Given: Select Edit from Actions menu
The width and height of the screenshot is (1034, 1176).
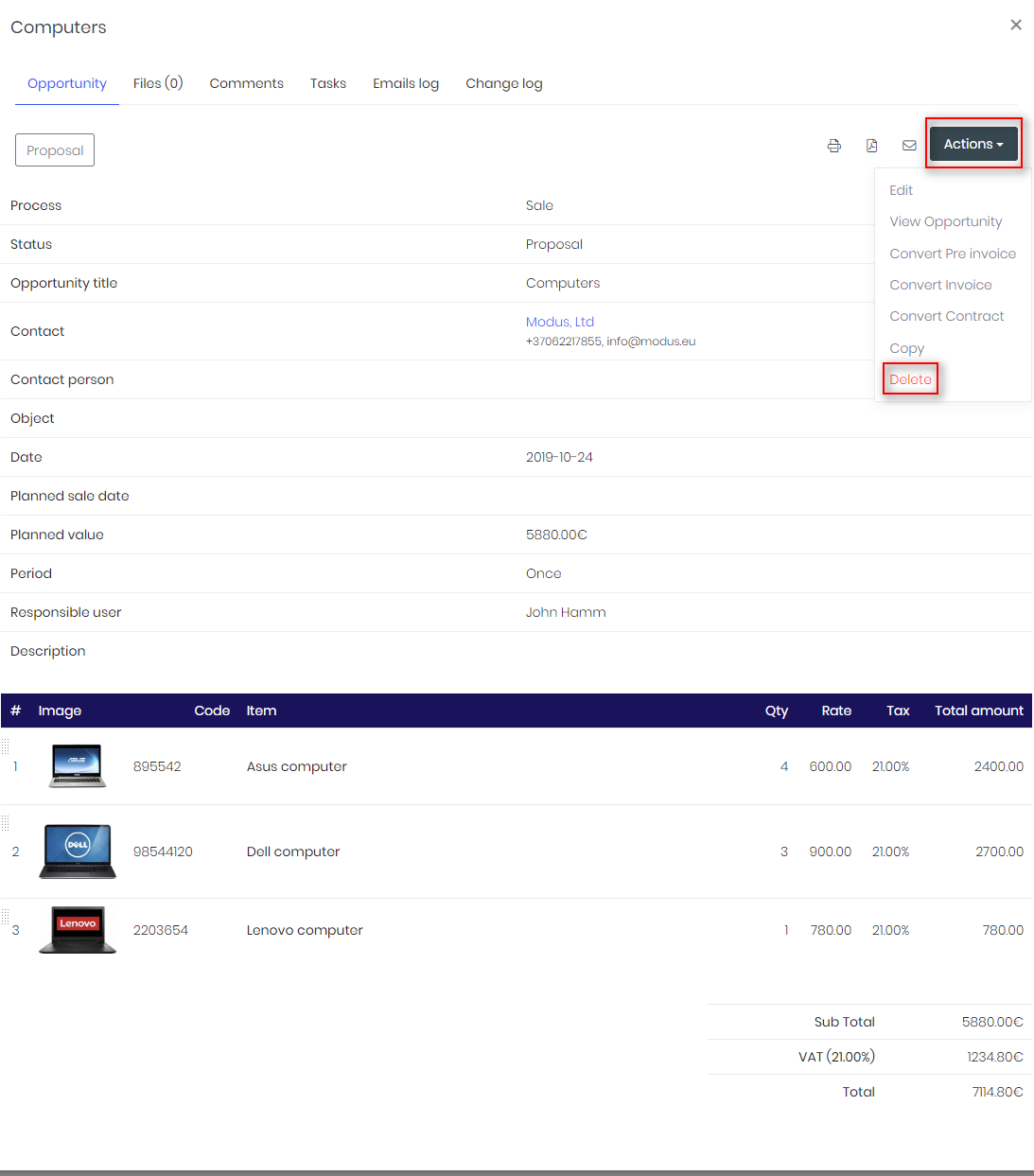Looking at the screenshot, I should (901, 190).
